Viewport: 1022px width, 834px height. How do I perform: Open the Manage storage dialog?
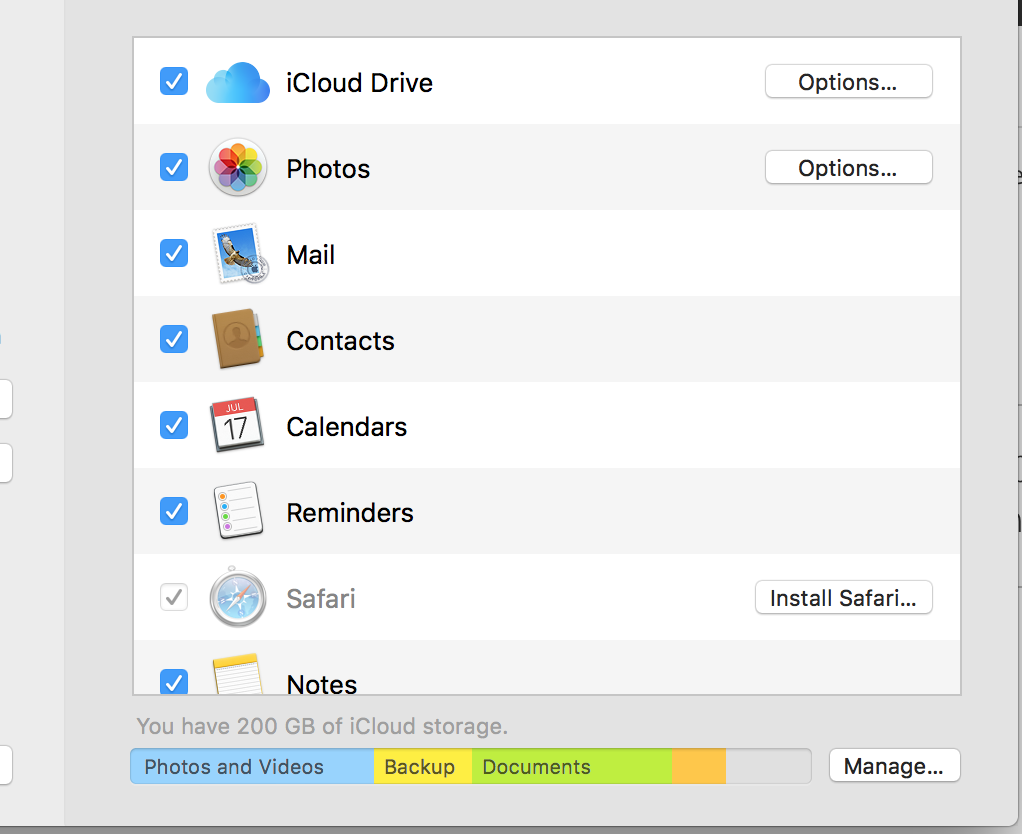point(894,766)
